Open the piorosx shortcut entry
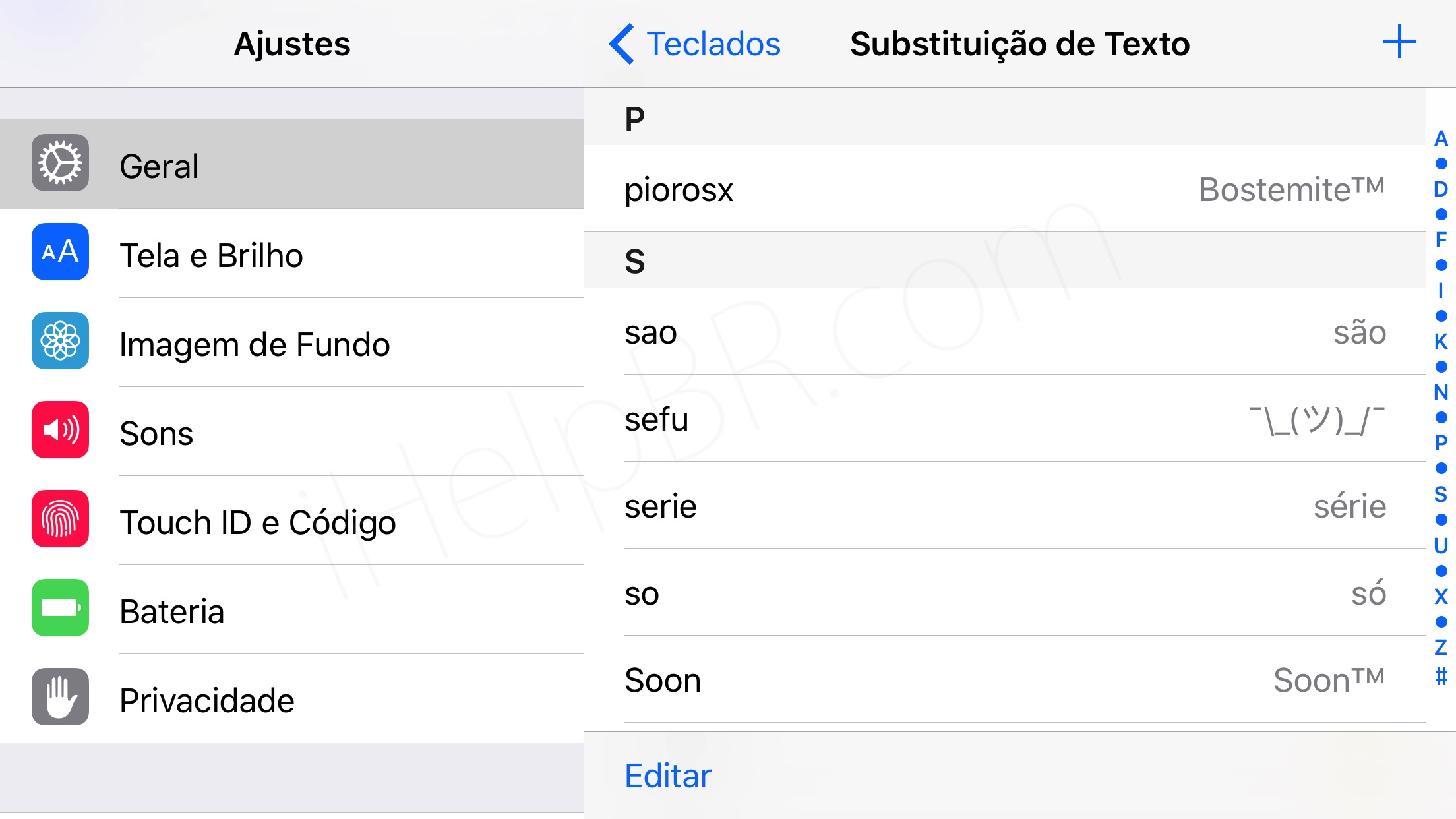This screenshot has width=1456, height=819. pos(1004,190)
